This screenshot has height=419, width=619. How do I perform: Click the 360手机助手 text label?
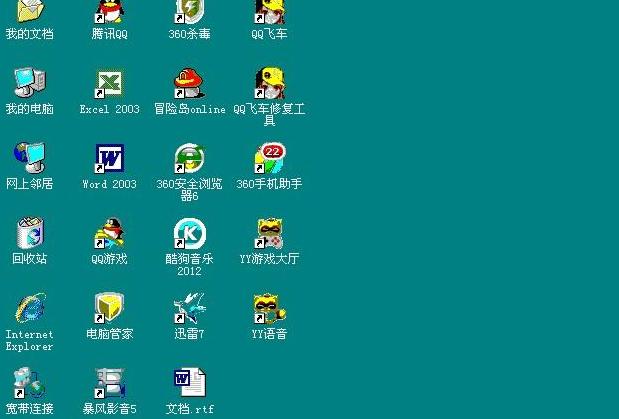(269, 184)
